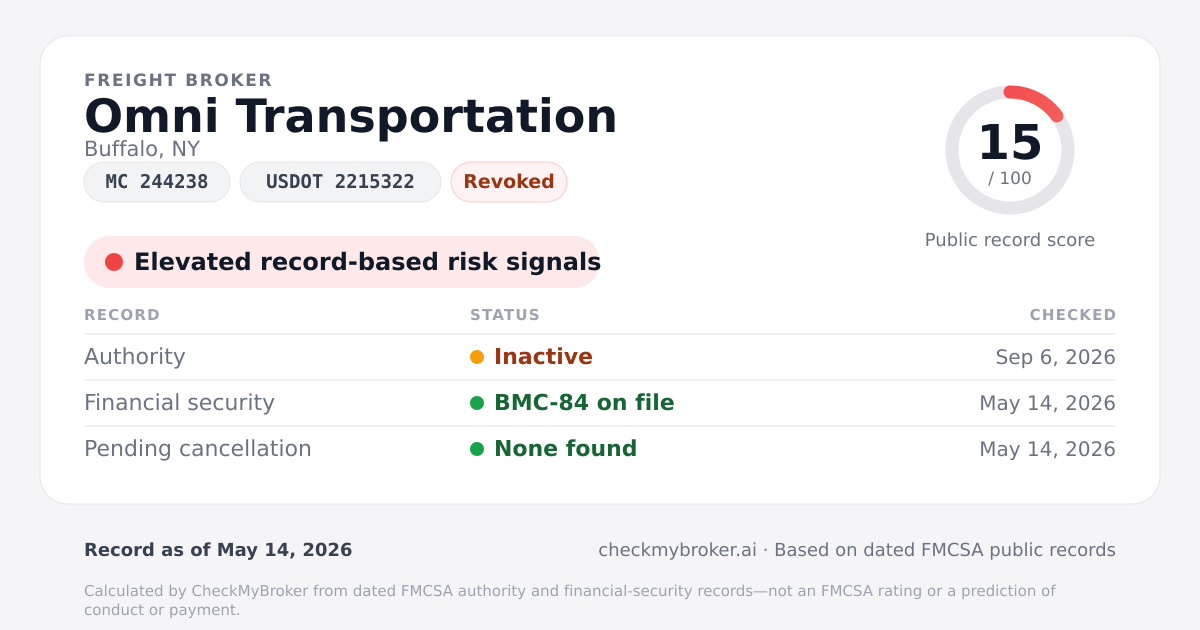This screenshot has height=630, width=1200.
Task: Click the orange Inactive status dot
Action: click(x=477, y=357)
